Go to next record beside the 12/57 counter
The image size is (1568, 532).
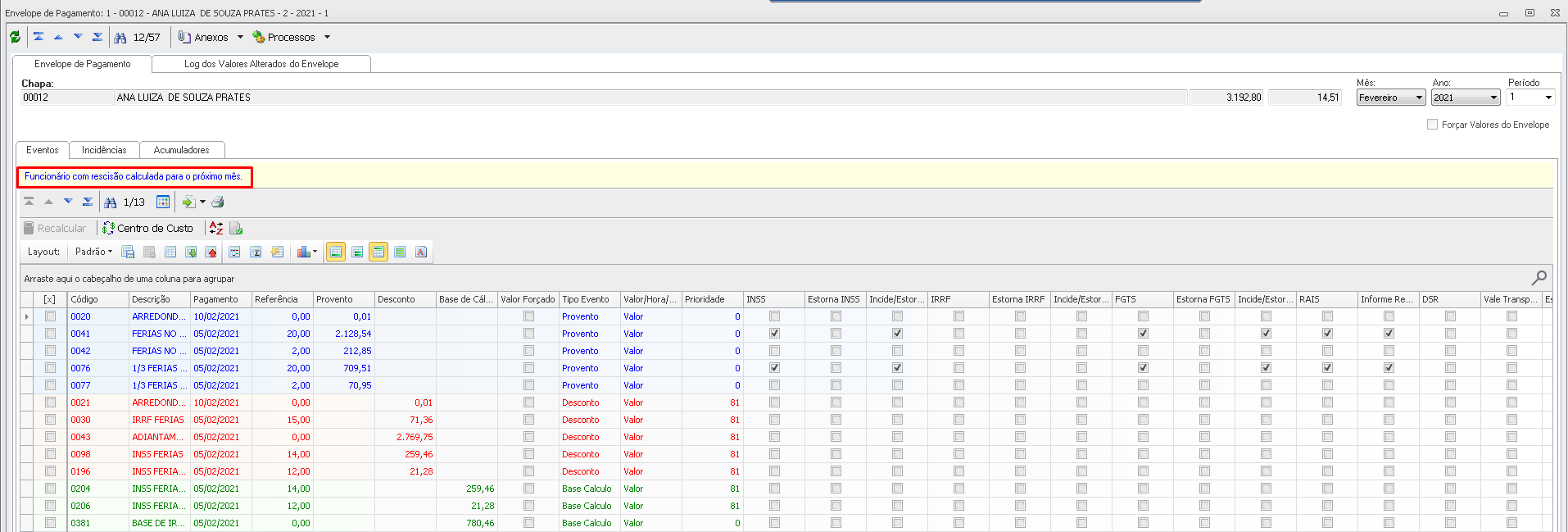(78, 37)
